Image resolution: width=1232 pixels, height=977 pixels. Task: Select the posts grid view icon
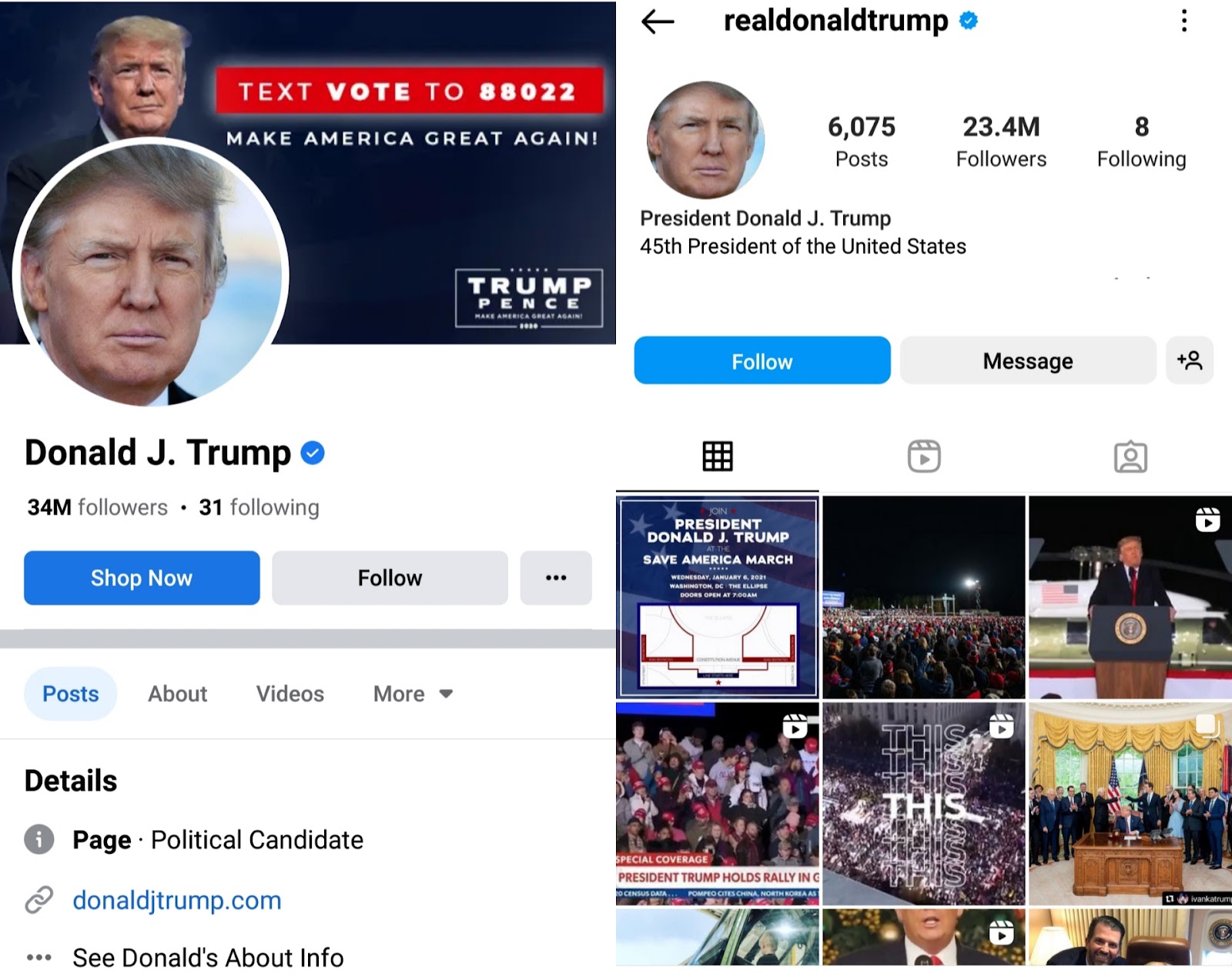pyautogui.click(x=718, y=456)
